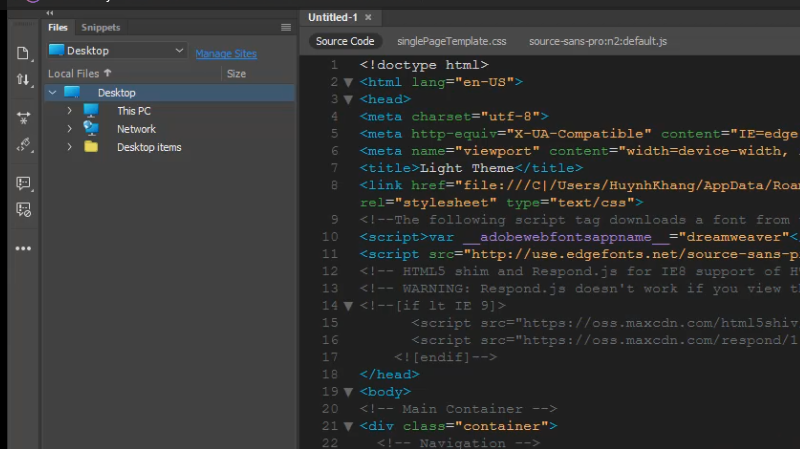This screenshot has height=449, width=800.
Task: Close the Untitled-1 document tab
Action: [368, 17]
